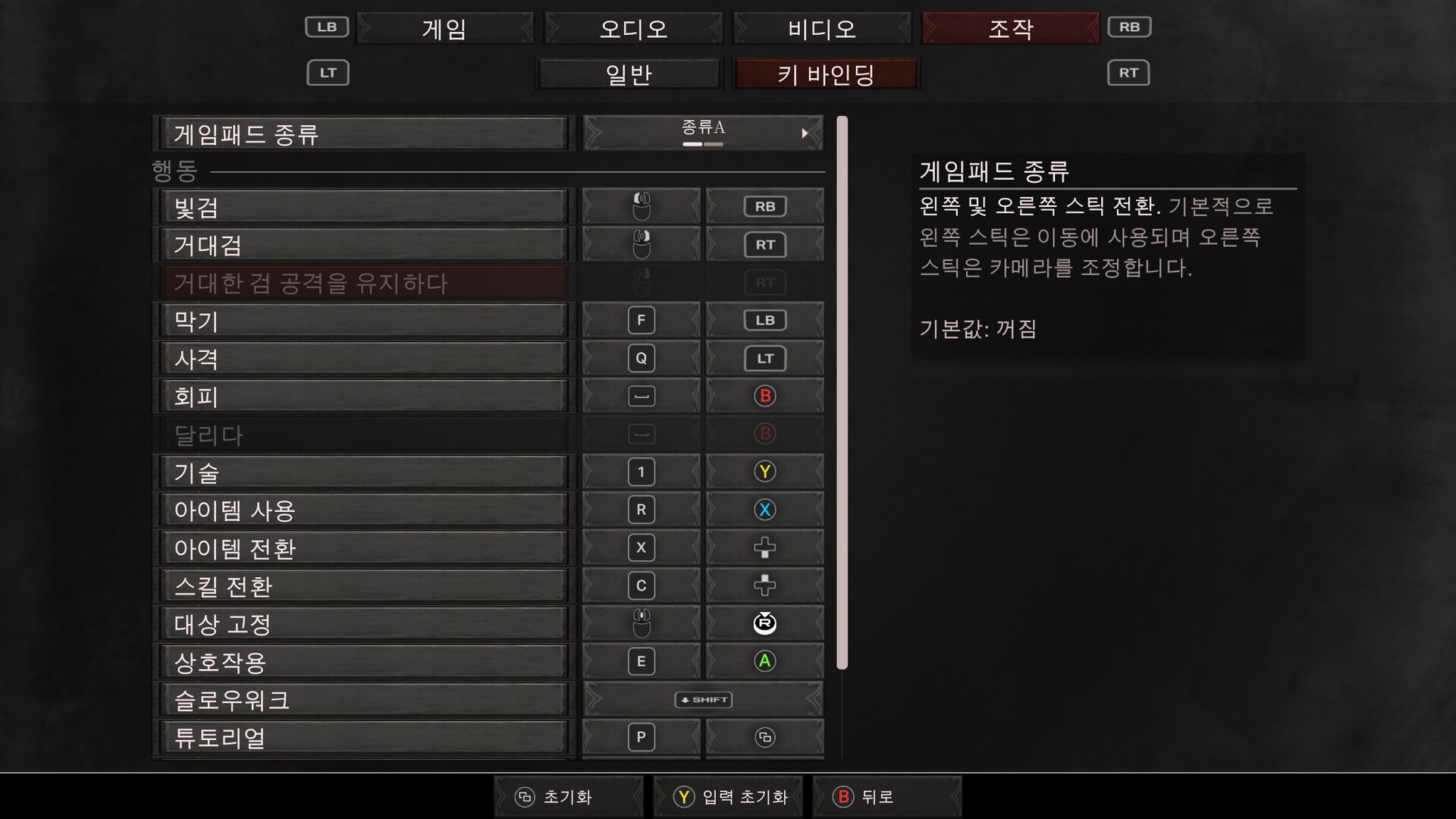Click the right arrow on 종류A selector
This screenshot has height=819, width=1456.
(805, 133)
